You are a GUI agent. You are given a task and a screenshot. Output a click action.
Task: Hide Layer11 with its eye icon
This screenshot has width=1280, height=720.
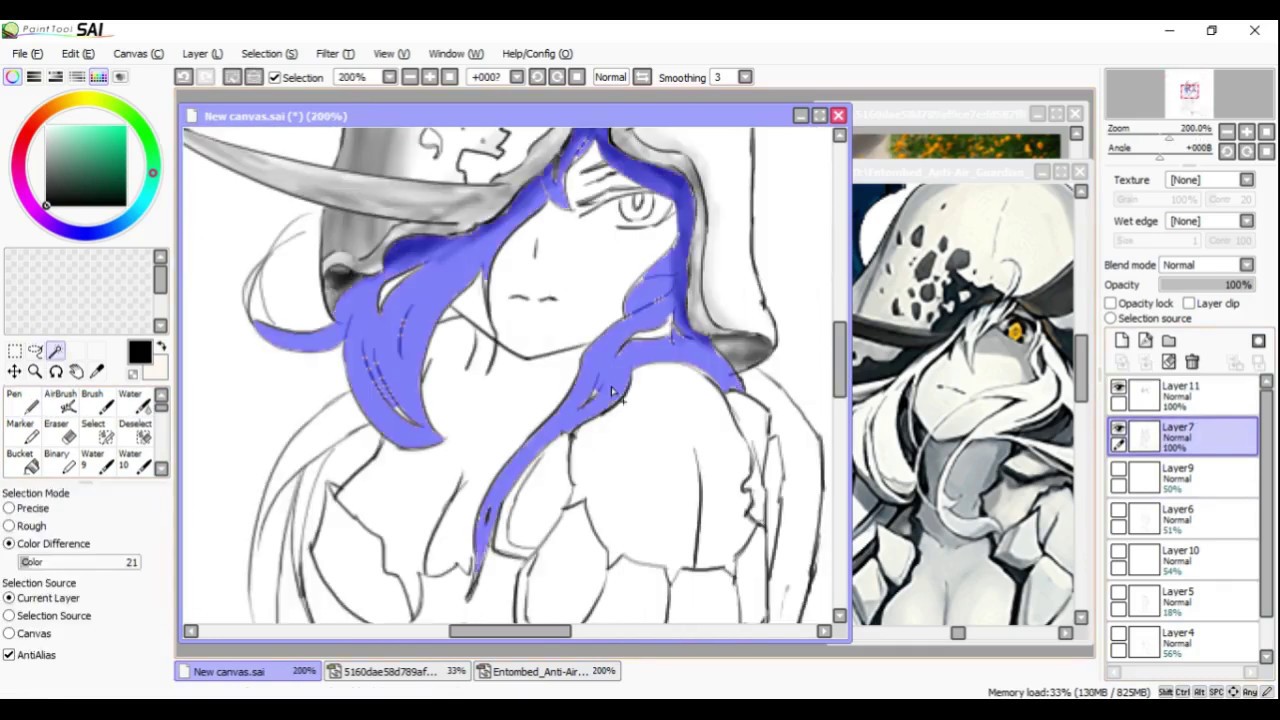point(1118,388)
